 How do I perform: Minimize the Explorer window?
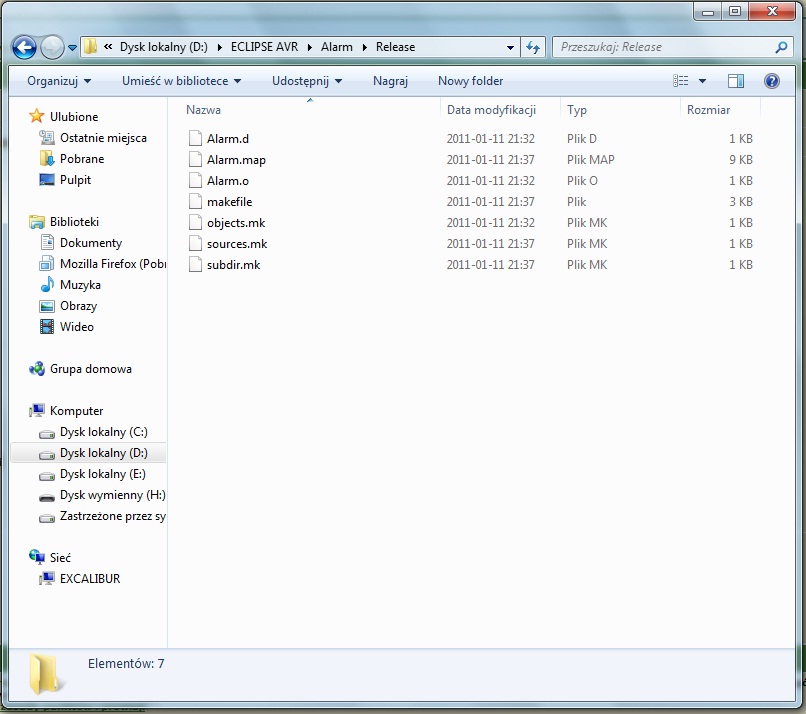coord(708,11)
